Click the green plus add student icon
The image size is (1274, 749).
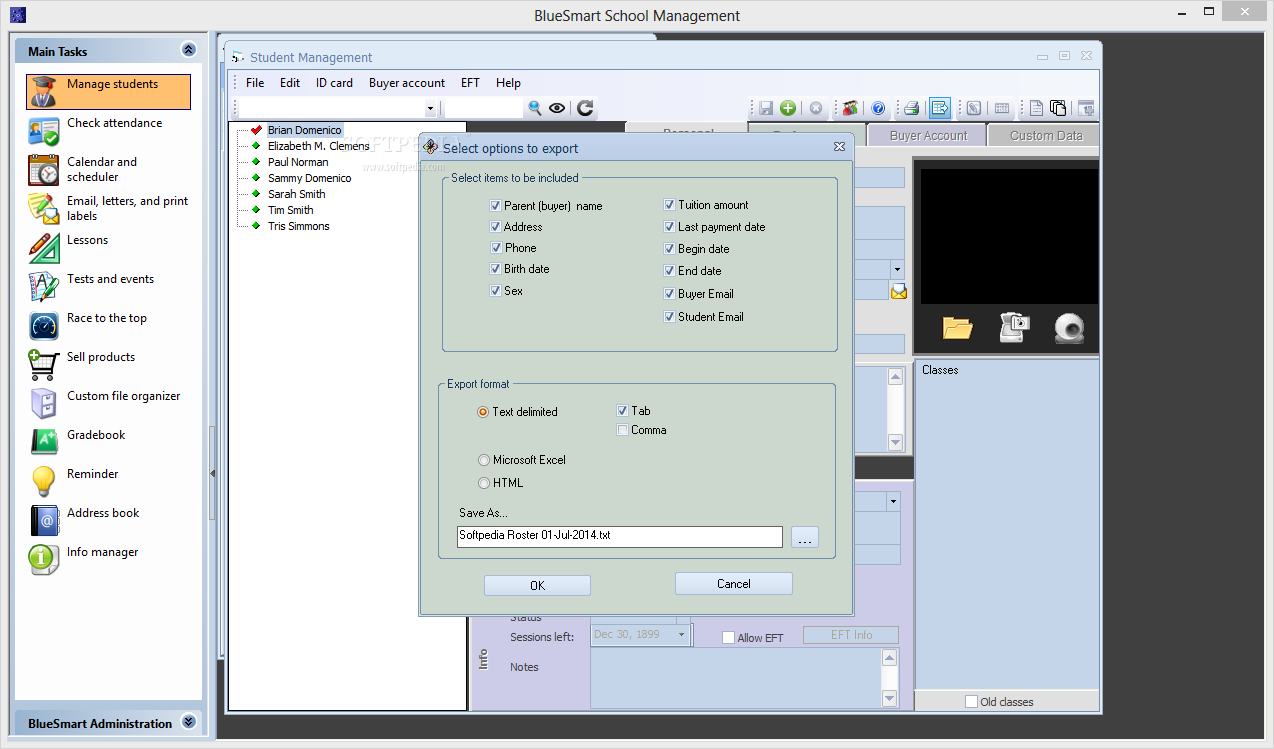tap(788, 108)
